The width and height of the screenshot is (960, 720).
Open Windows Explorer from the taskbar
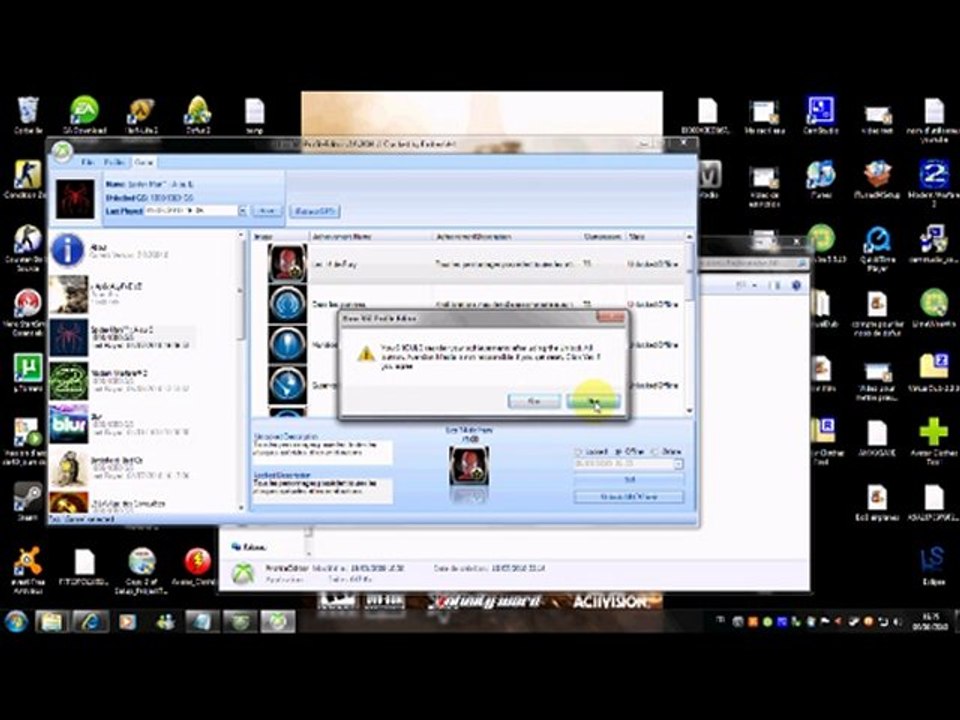point(52,621)
